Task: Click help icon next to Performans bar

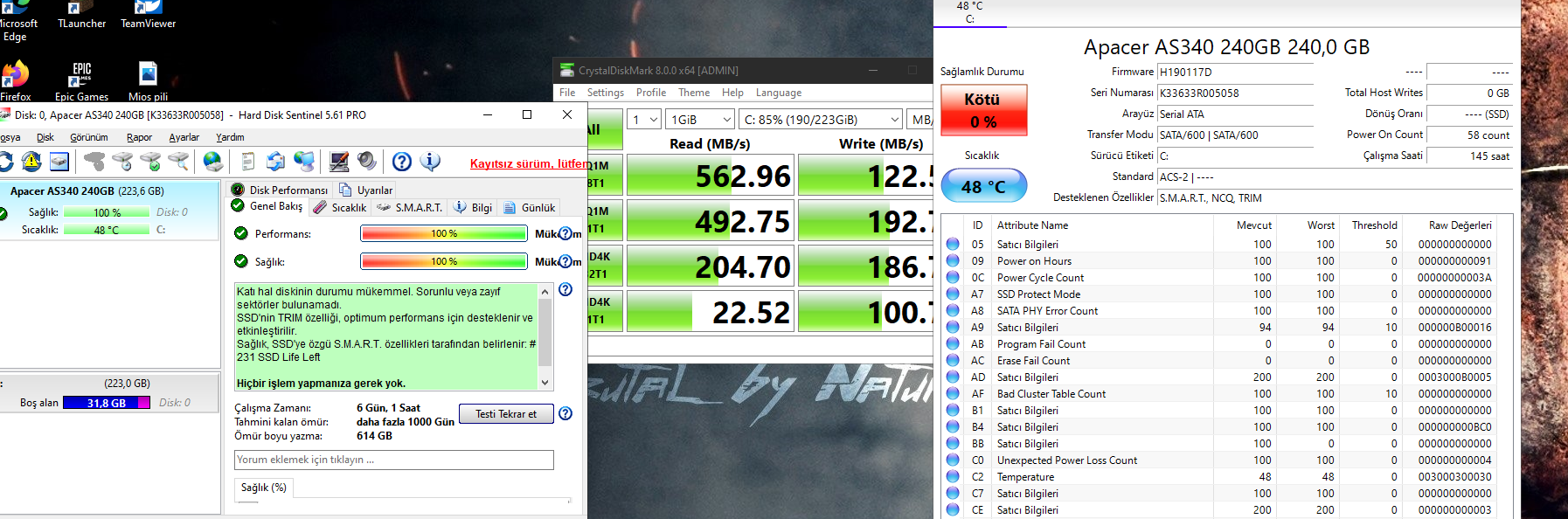Action: (565, 233)
